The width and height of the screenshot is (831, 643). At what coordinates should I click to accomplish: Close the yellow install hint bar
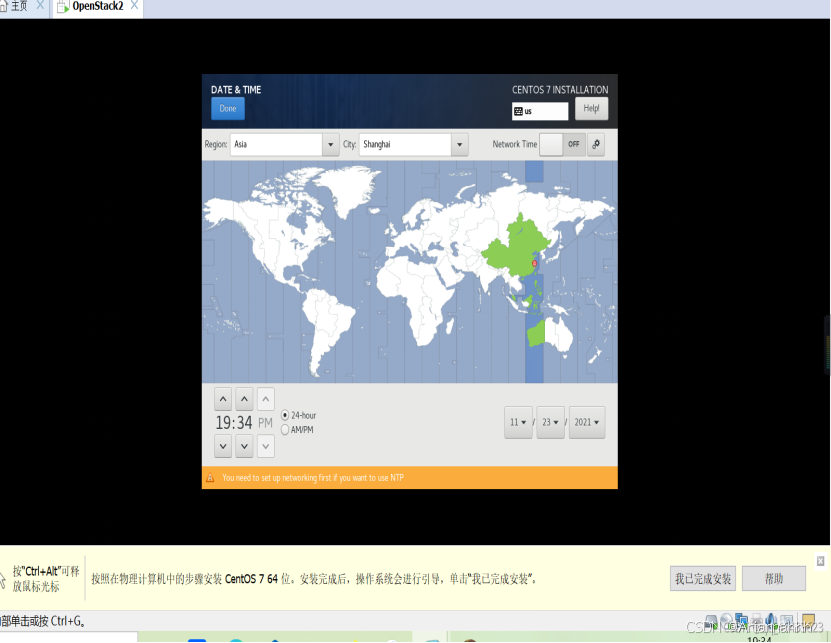pos(820,561)
